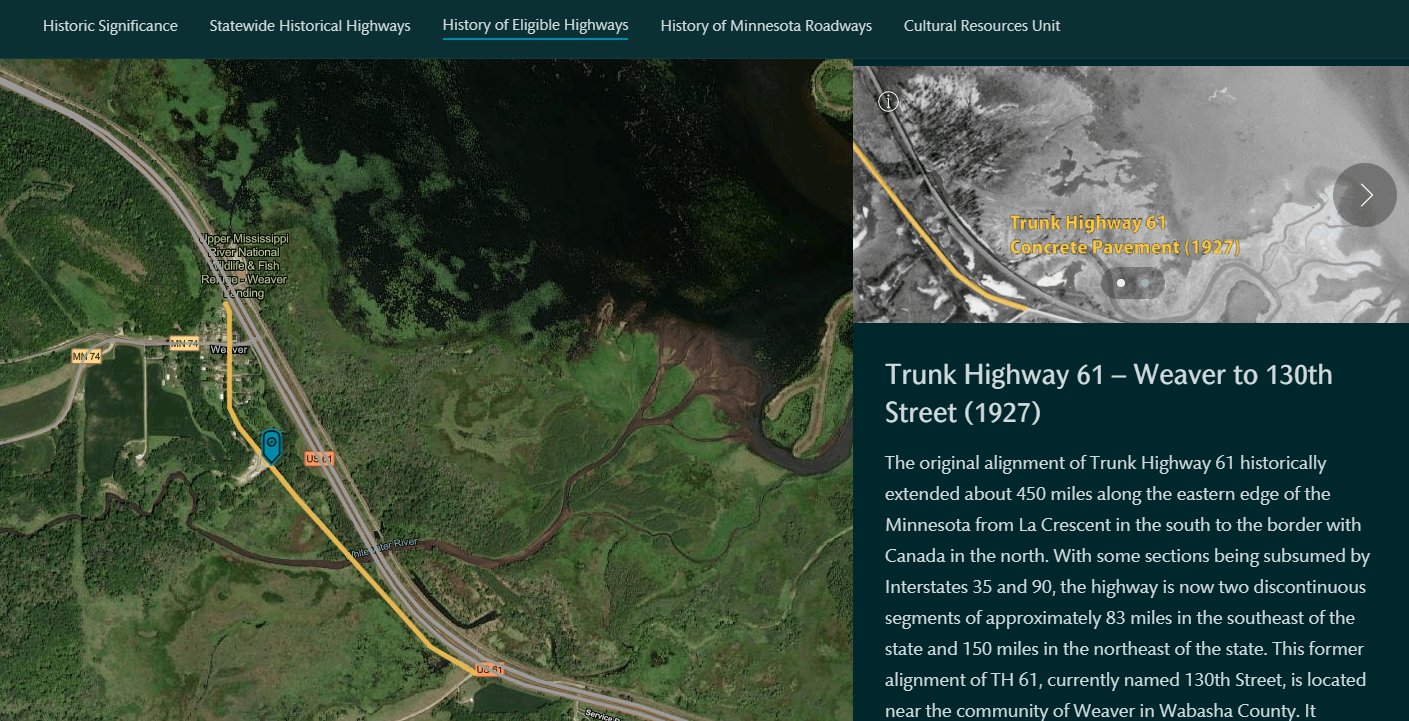Click the southern US 61 route shield
This screenshot has height=721, width=1409.
[x=489, y=669]
